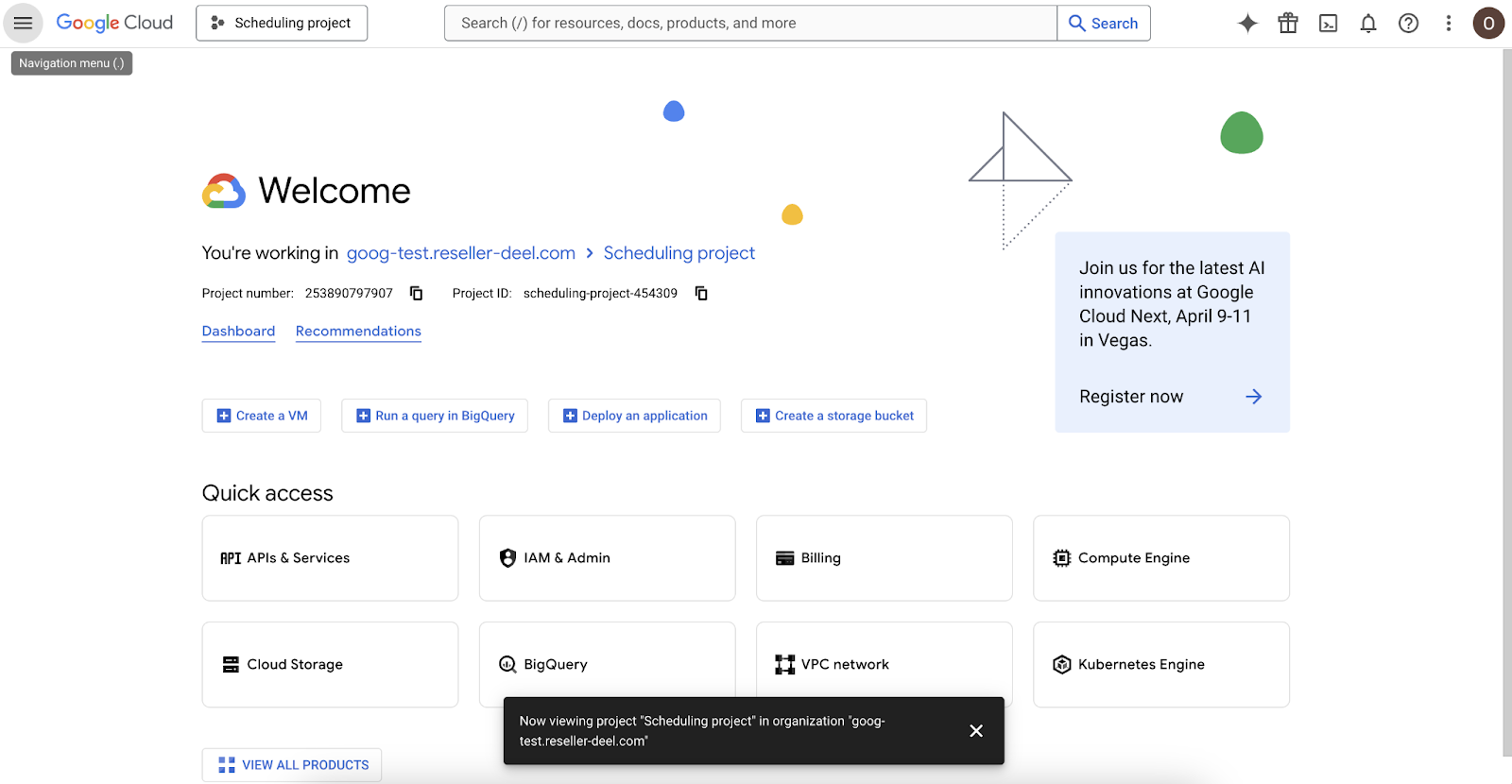Click Deploy an application button

[634, 416]
